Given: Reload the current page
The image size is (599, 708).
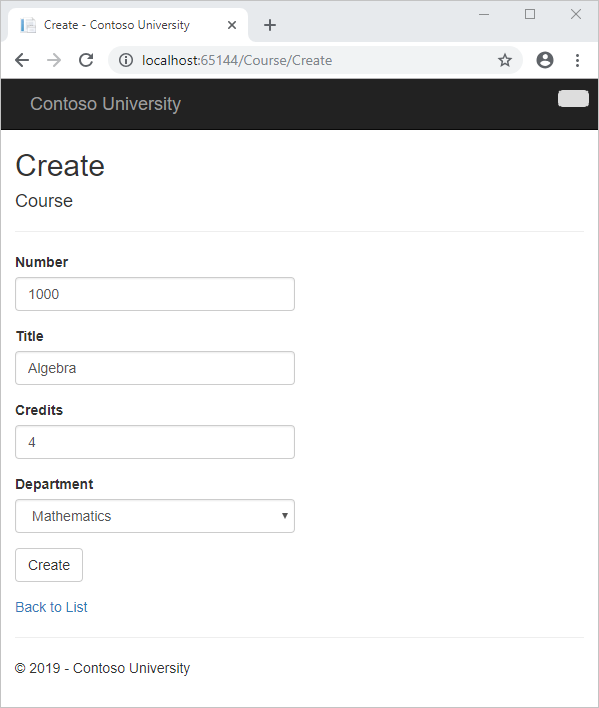Looking at the screenshot, I should click(86, 60).
